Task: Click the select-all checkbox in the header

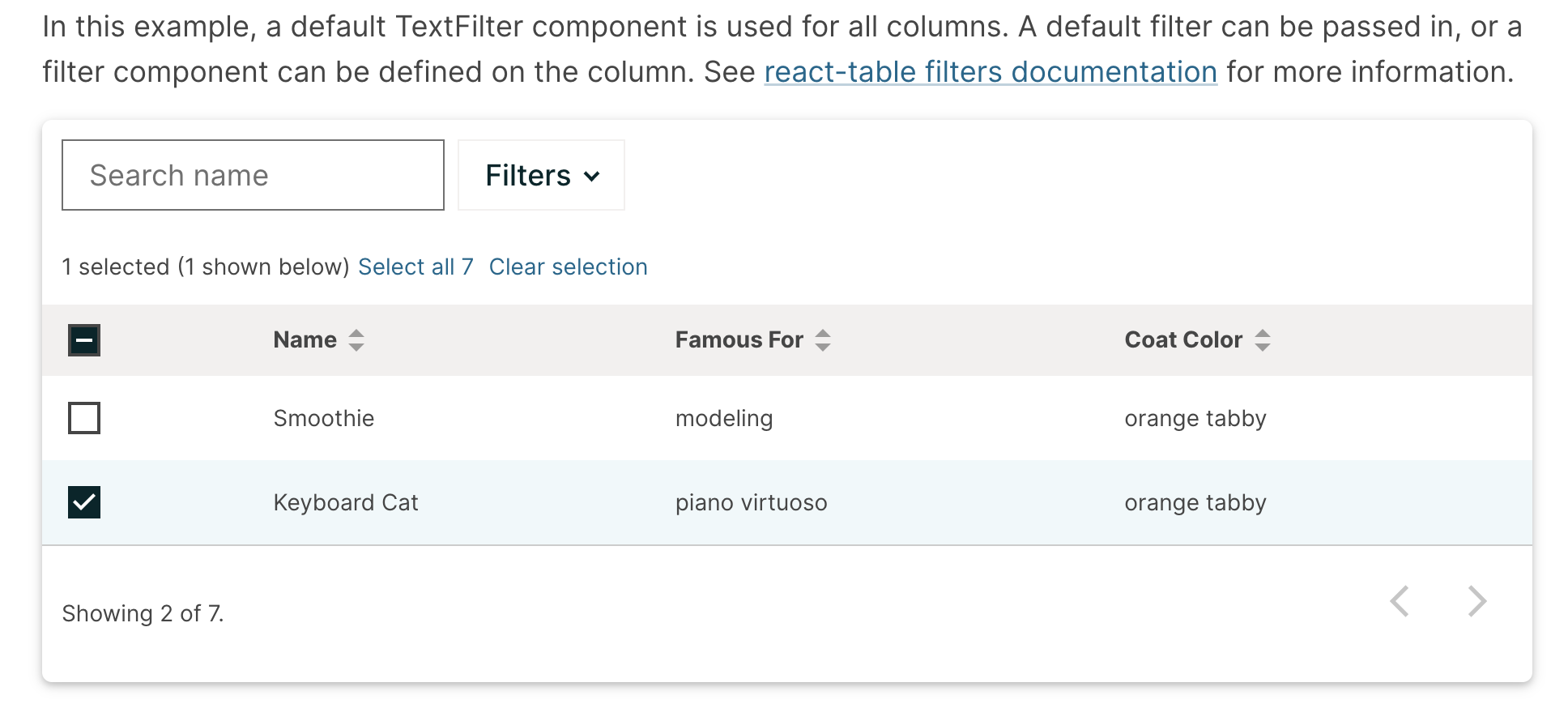Action: 83,340
